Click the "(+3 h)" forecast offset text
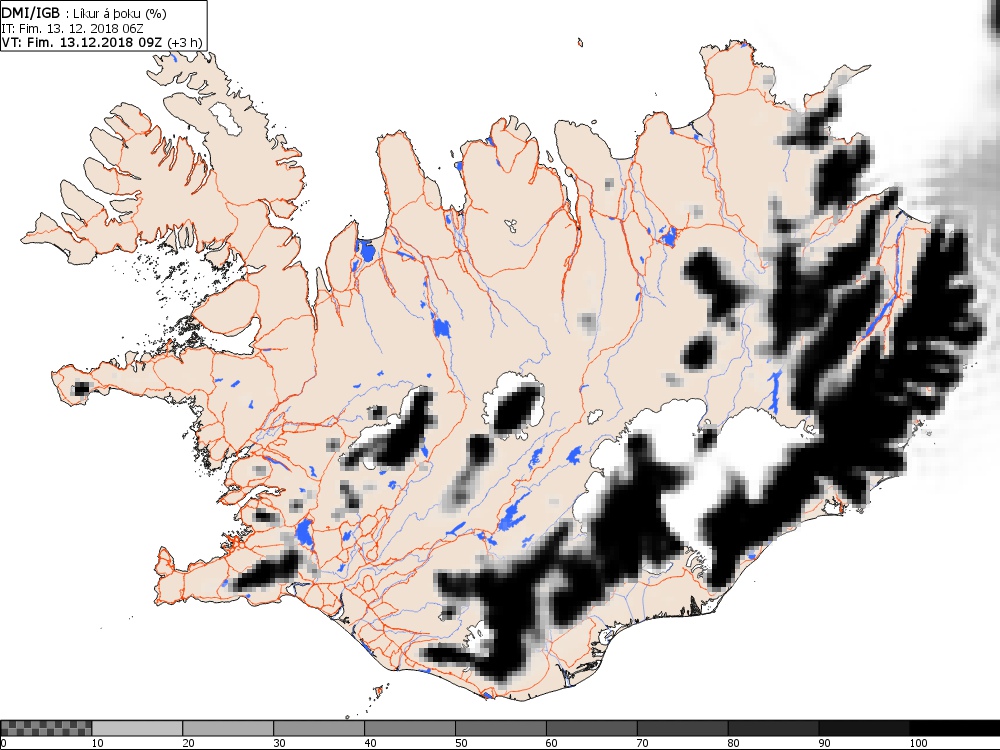Viewport: 1000px width, 750px height. point(184,43)
